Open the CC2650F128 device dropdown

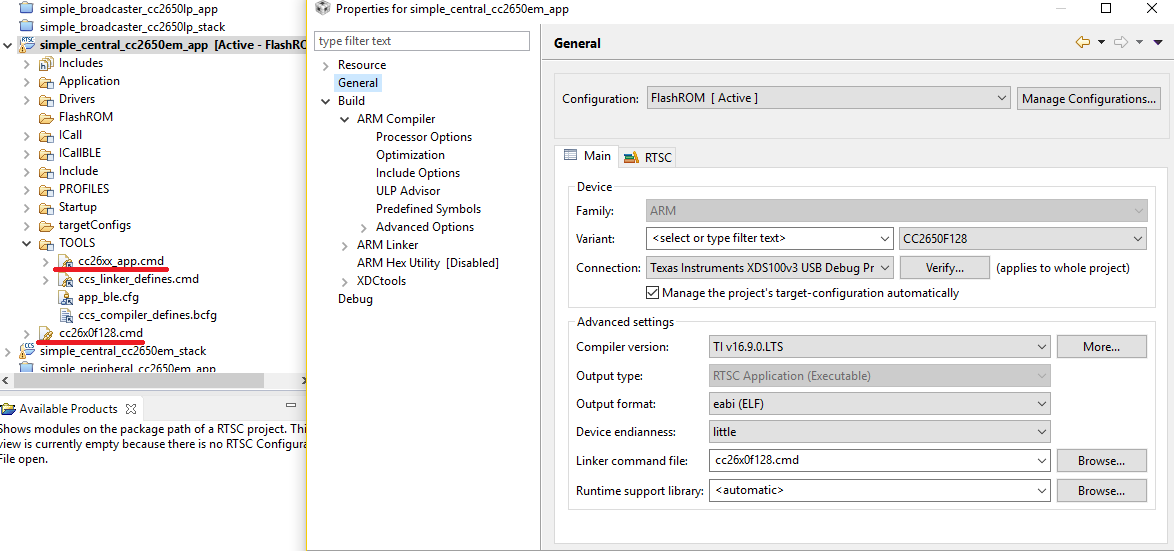pyautogui.click(x=1138, y=240)
